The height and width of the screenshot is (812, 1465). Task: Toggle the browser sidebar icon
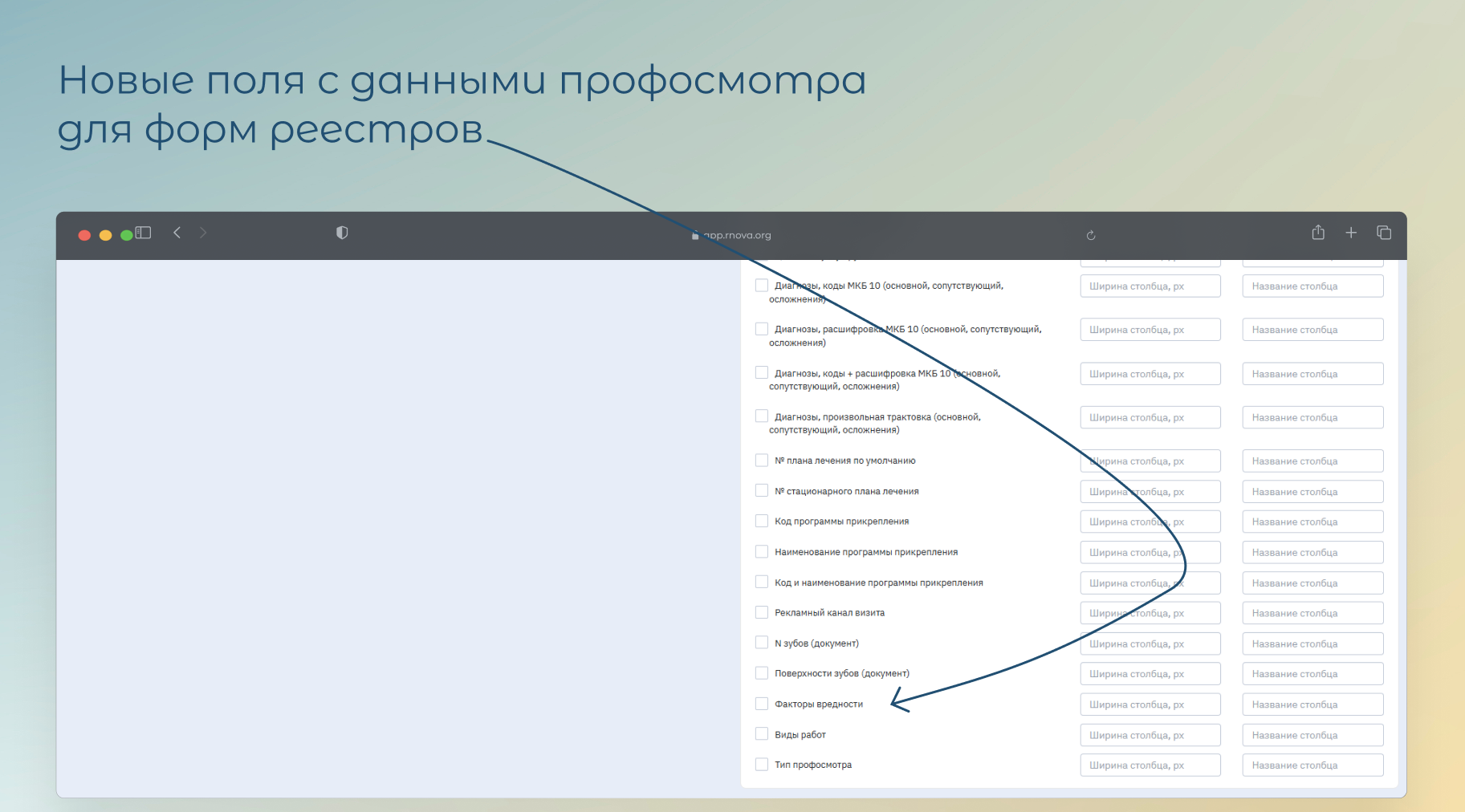144,233
